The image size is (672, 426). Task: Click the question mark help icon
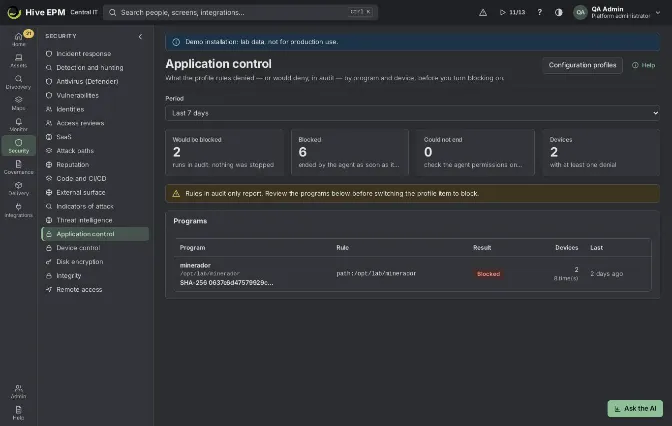[x=540, y=12]
